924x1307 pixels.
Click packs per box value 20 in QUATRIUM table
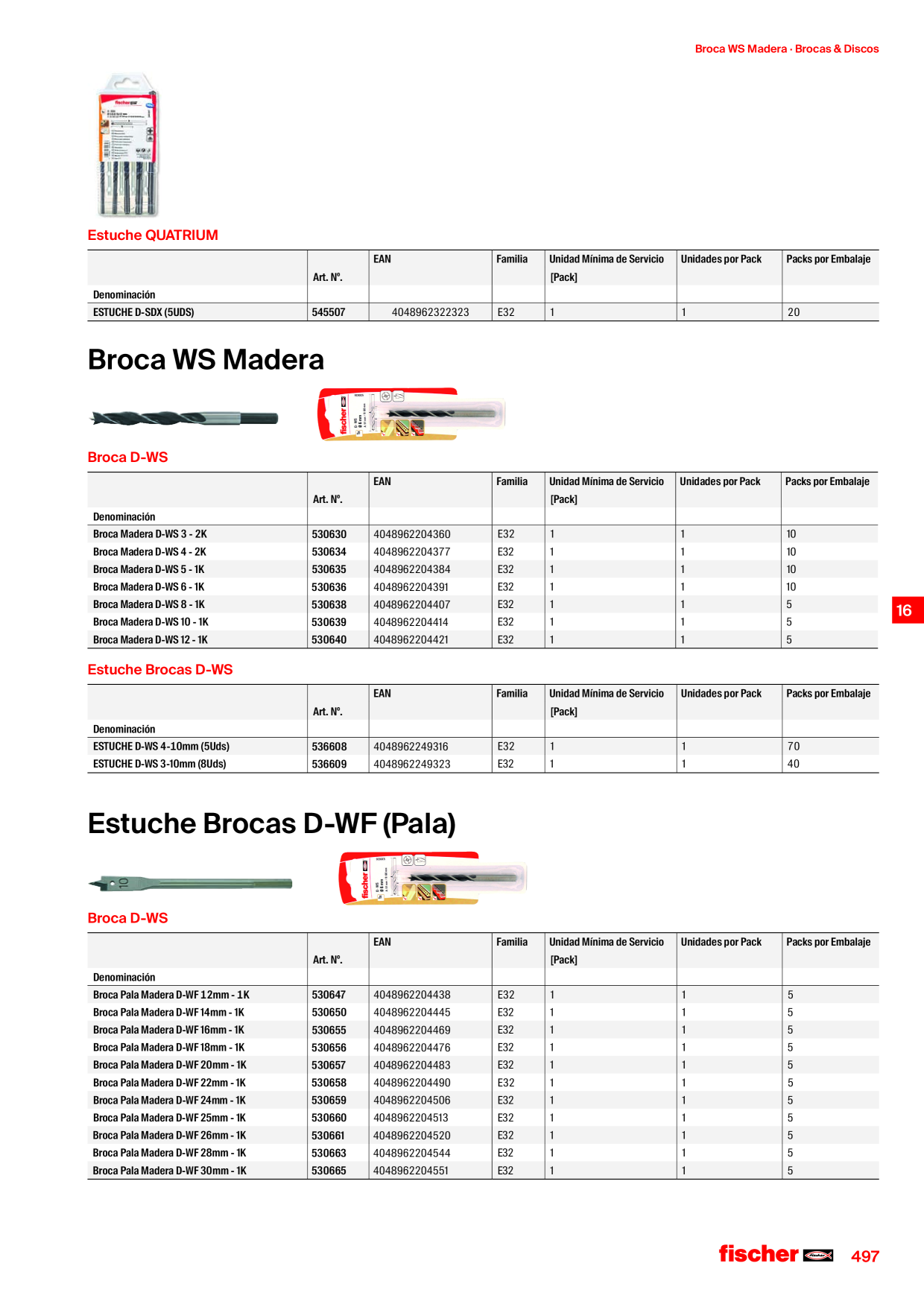(x=794, y=312)
